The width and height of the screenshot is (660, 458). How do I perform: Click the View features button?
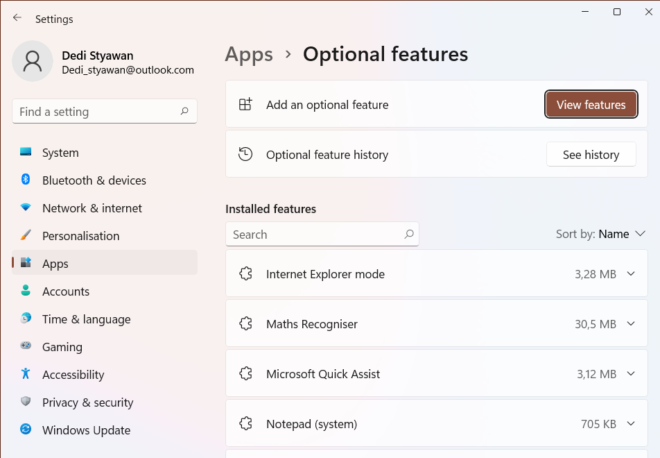(591, 104)
